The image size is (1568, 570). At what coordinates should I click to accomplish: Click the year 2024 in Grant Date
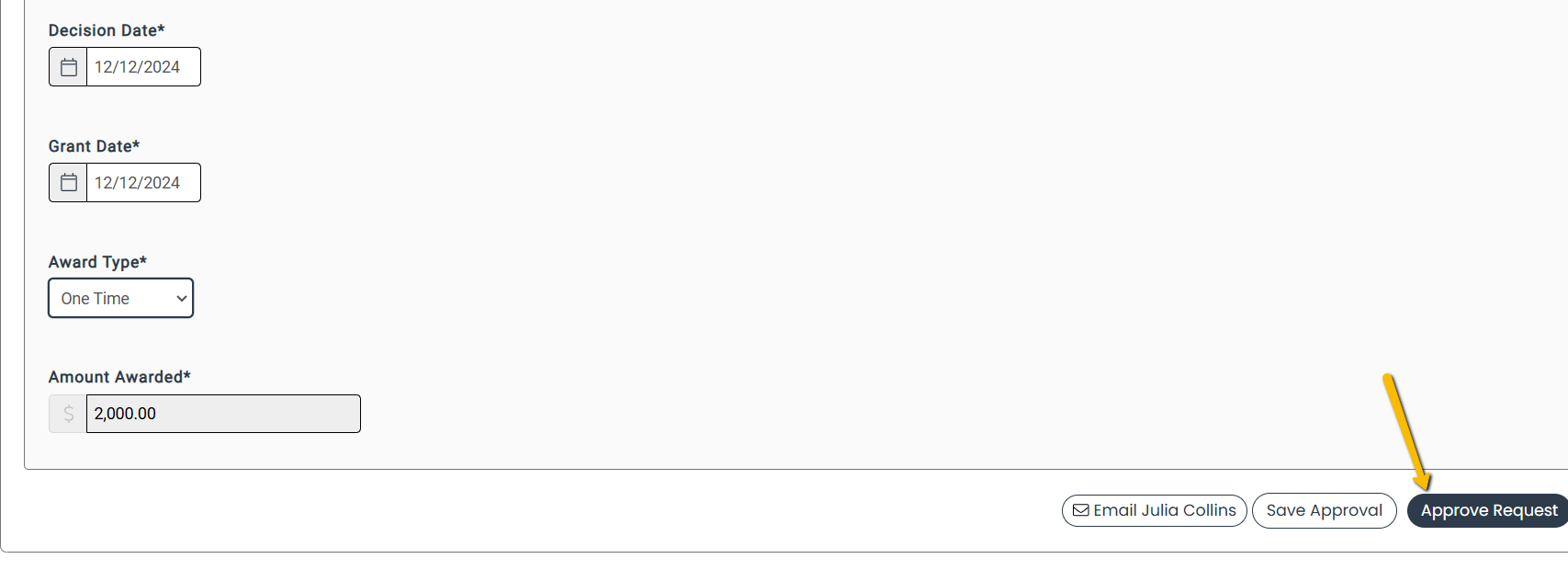[x=162, y=183]
